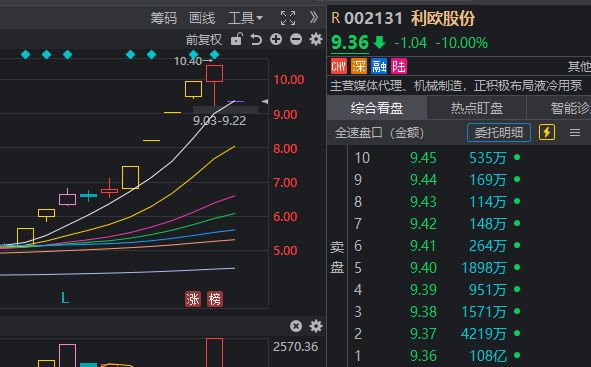The height and width of the screenshot is (367, 591).
Task: Zoom out chart with minus icon
Action: point(296,39)
